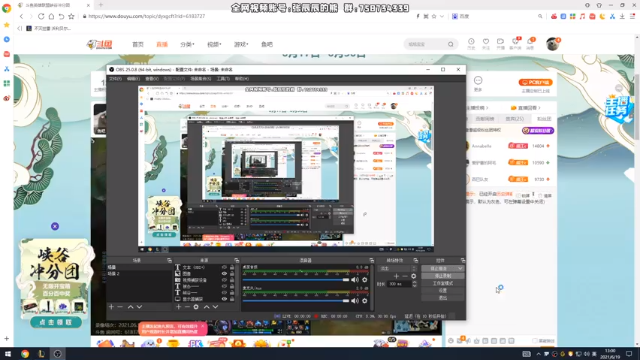Add a transition with plus icon in Scene Transitions

[x=396, y=276]
